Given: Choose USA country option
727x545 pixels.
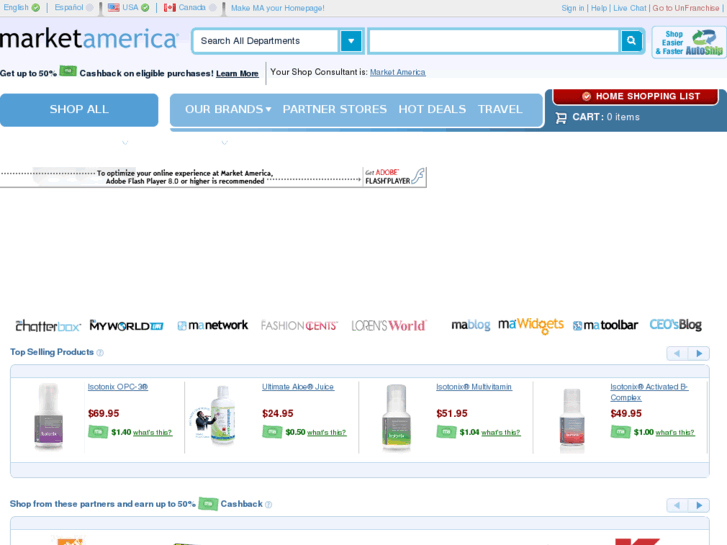Looking at the screenshot, I should (x=128, y=7).
